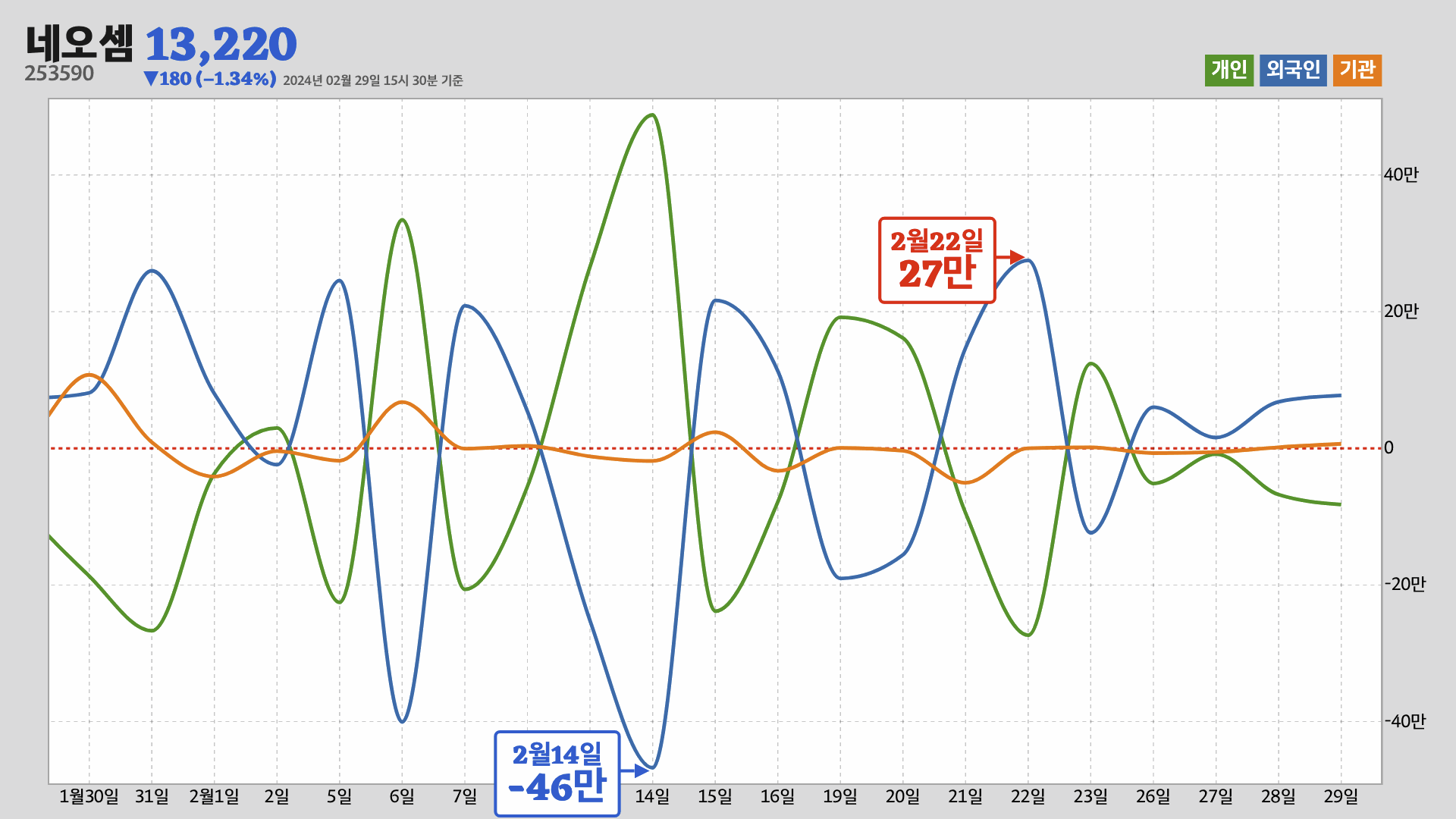
Task: Click the 0 y-axis label
Action: pos(1389,448)
